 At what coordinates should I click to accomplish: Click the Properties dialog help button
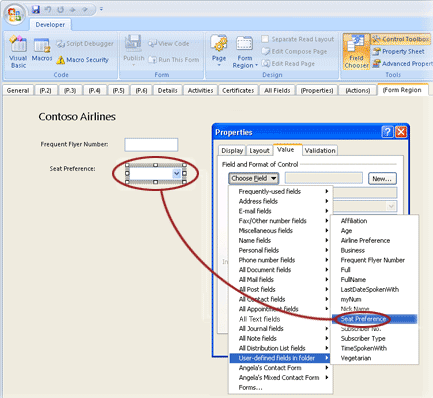(x=387, y=132)
